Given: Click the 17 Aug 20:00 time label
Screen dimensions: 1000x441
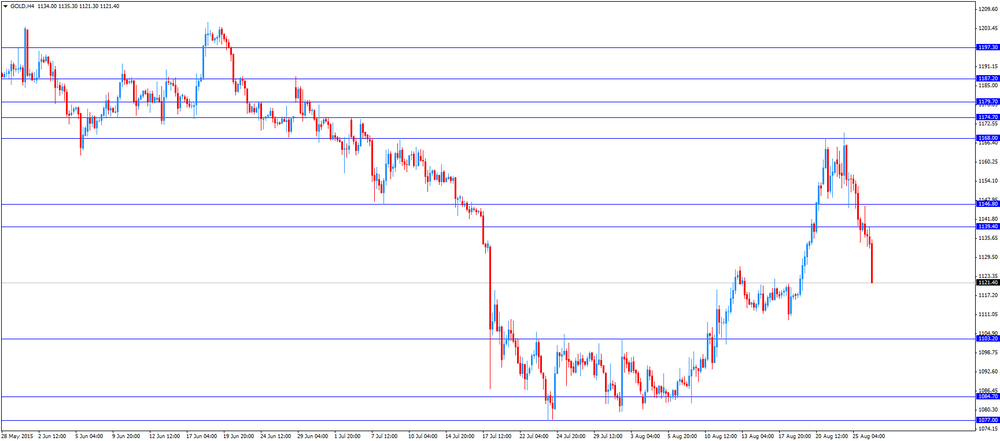Looking at the screenshot, I should (x=793, y=437).
